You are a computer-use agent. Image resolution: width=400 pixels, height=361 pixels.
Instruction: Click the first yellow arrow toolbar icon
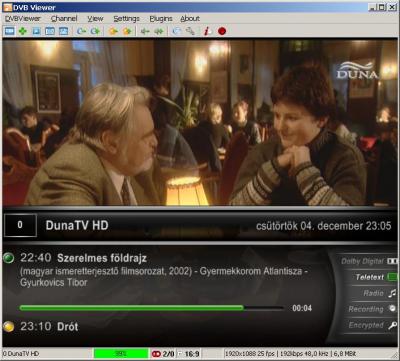tap(114, 31)
